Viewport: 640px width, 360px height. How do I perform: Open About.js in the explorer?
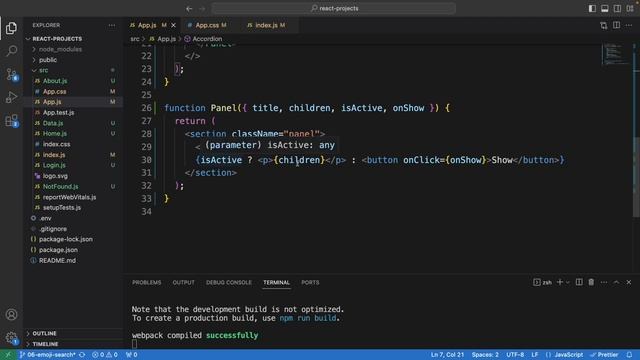(x=55, y=81)
